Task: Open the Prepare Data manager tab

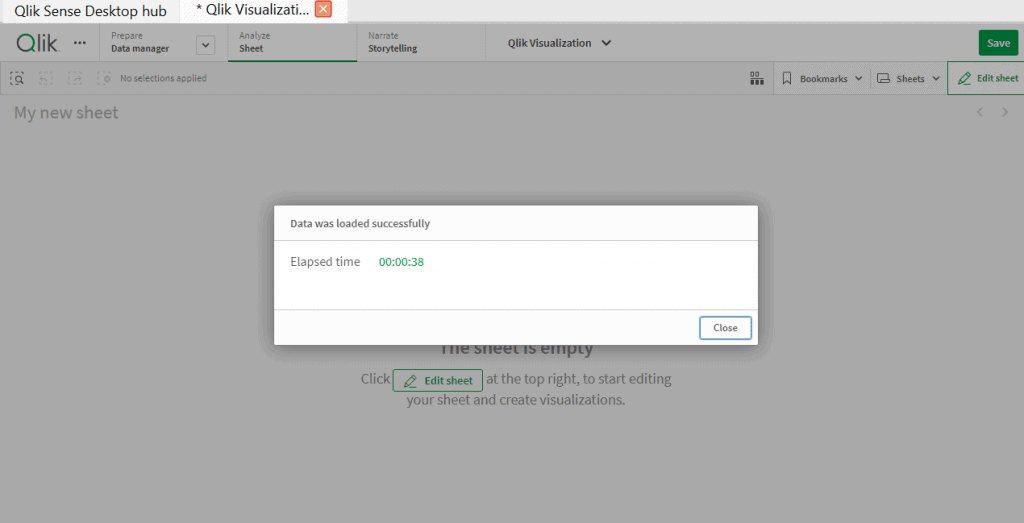Action: [140, 42]
